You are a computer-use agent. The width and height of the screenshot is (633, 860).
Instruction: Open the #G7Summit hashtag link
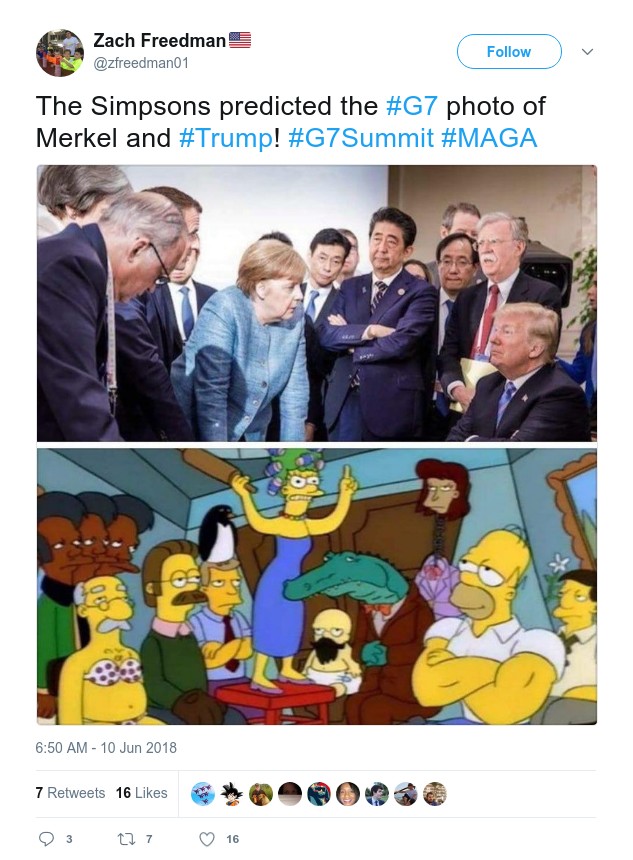[360, 138]
